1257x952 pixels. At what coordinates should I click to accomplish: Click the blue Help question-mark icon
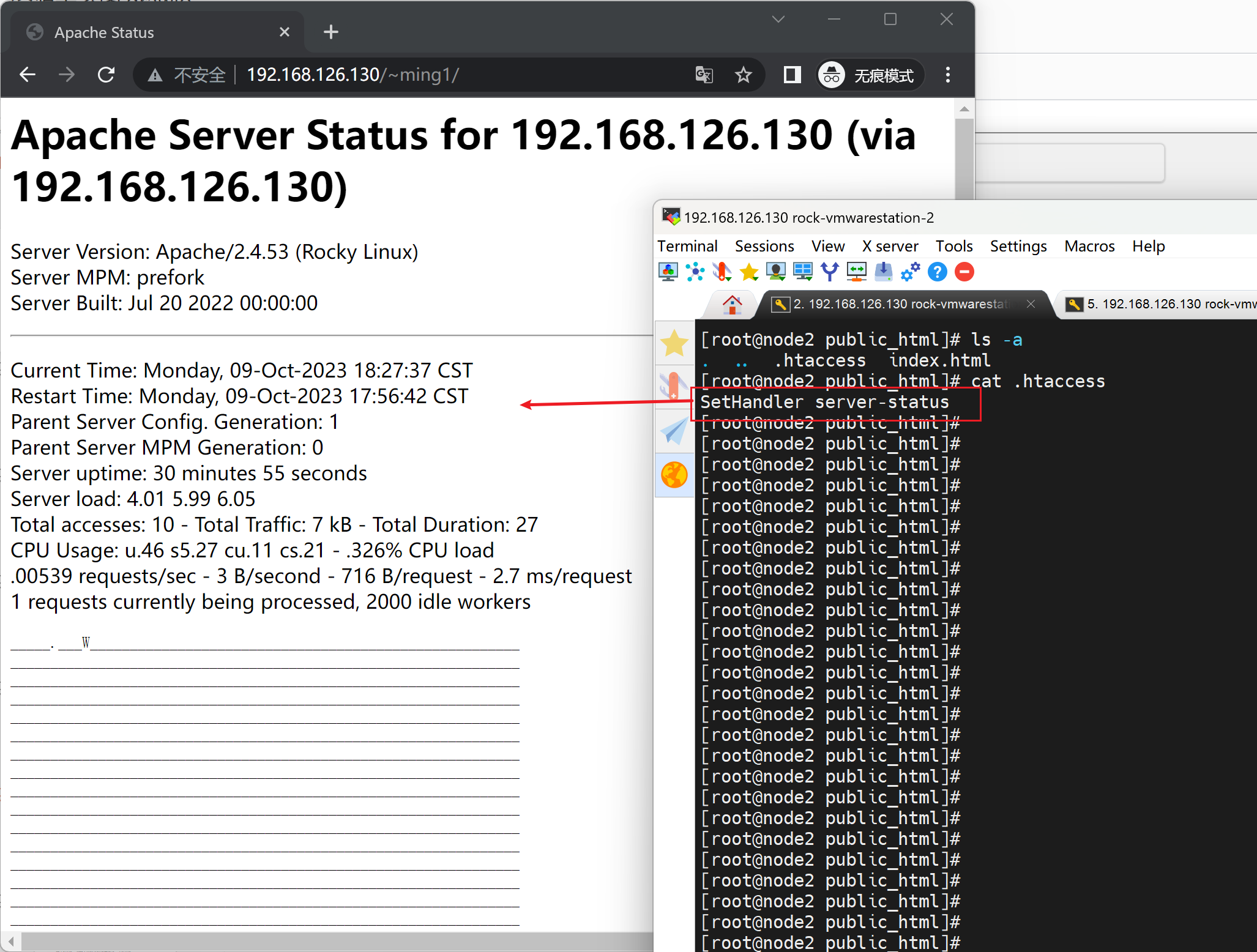pos(937,272)
